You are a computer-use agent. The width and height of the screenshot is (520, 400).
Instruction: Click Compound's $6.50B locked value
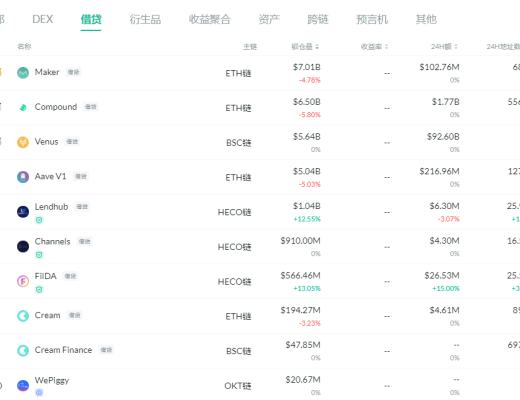(x=307, y=102)
